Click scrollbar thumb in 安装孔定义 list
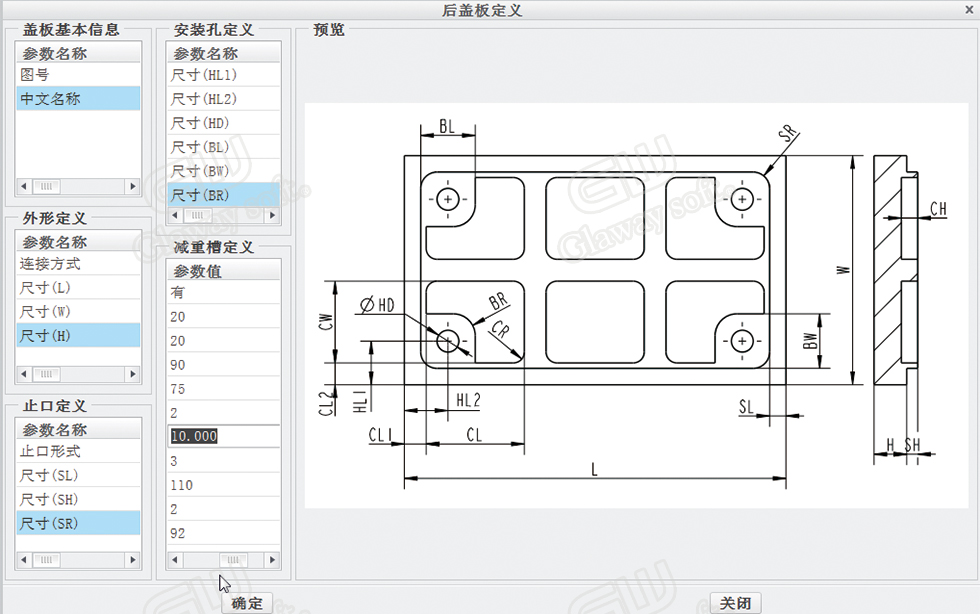The width and height of the screenshot is (980, 614). (197, 215)
